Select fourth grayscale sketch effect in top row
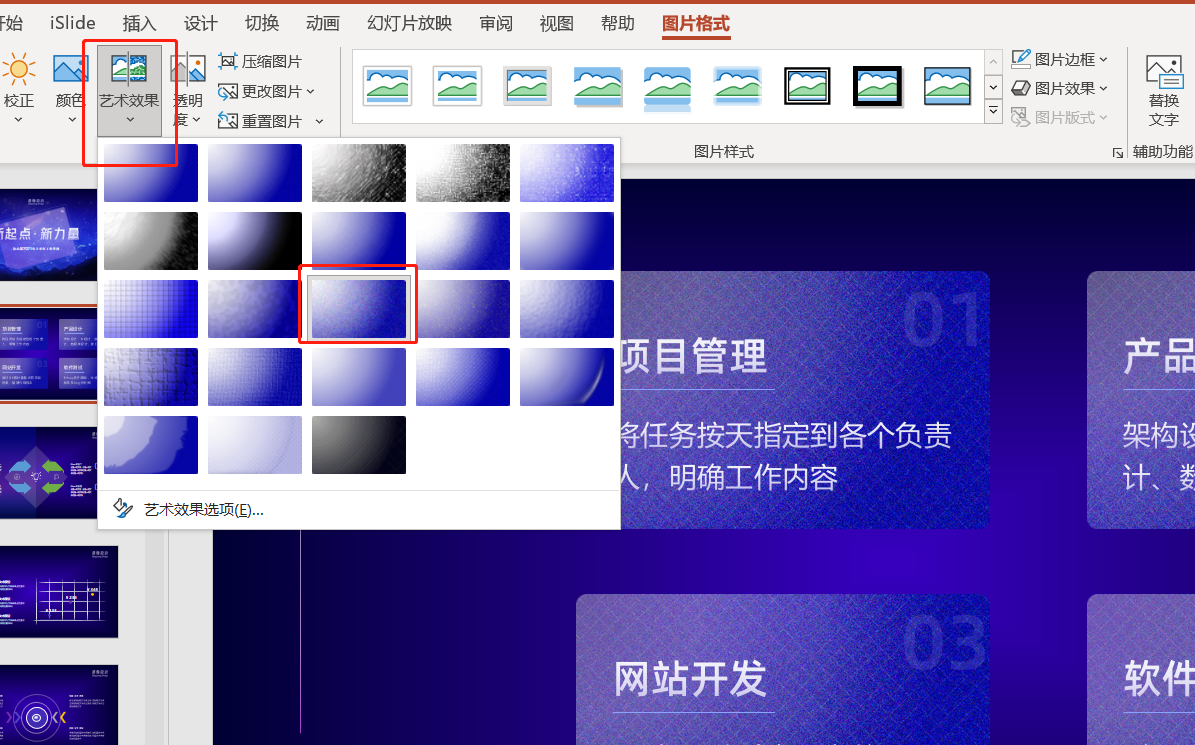Viewport: 1195px width, 745px height. (x=463, y=173)
